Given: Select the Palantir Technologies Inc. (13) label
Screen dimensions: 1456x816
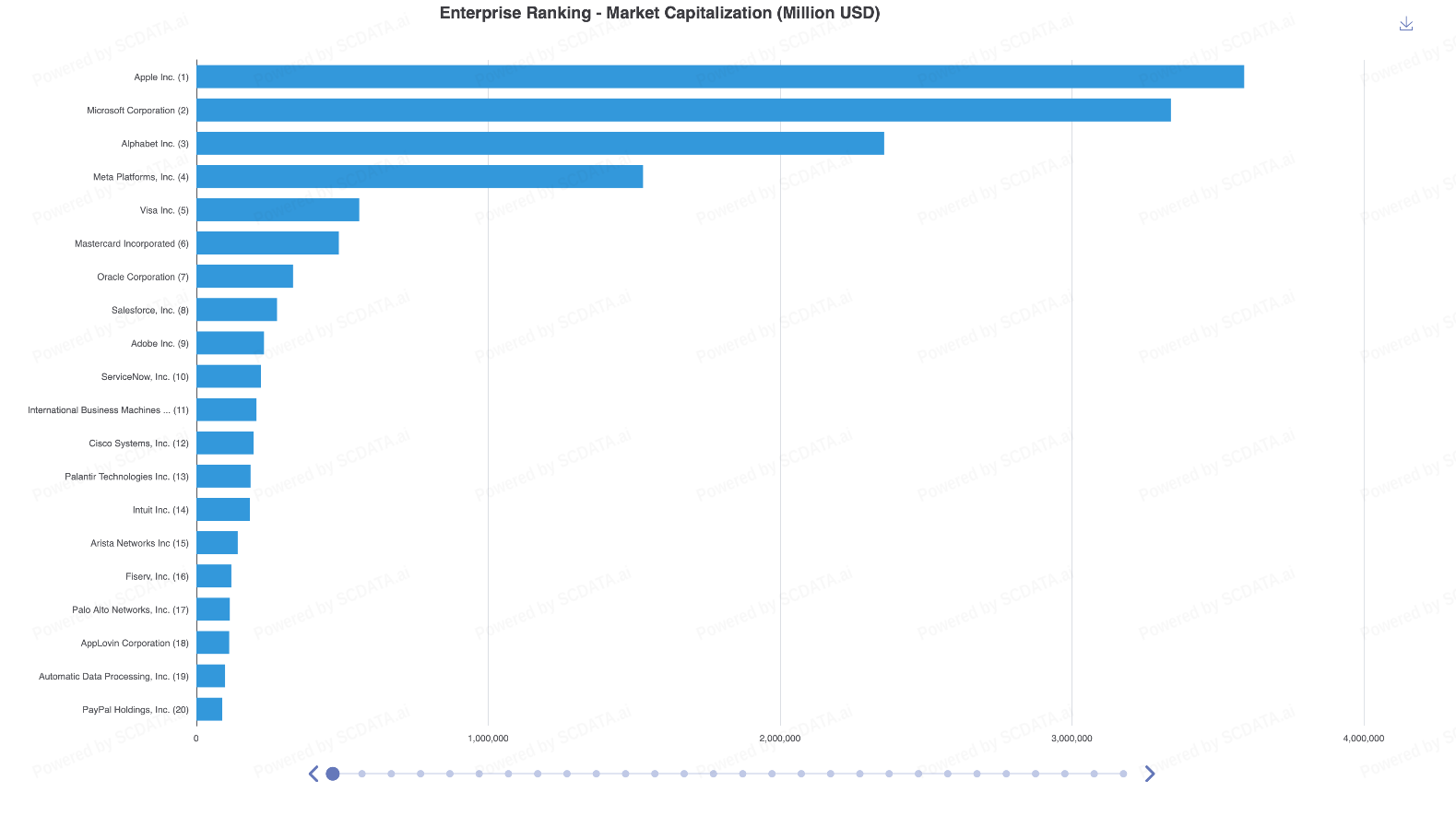Looking at the screenshot, I should [126, 477].
